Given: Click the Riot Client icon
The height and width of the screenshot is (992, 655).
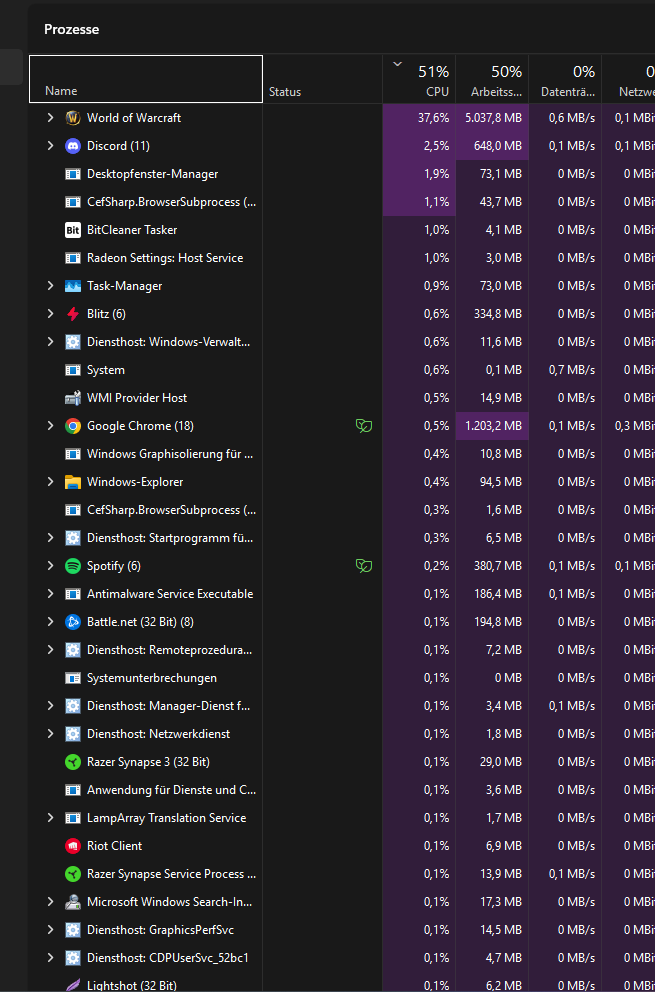Looking at the screenshot, I should pos(73,846).
